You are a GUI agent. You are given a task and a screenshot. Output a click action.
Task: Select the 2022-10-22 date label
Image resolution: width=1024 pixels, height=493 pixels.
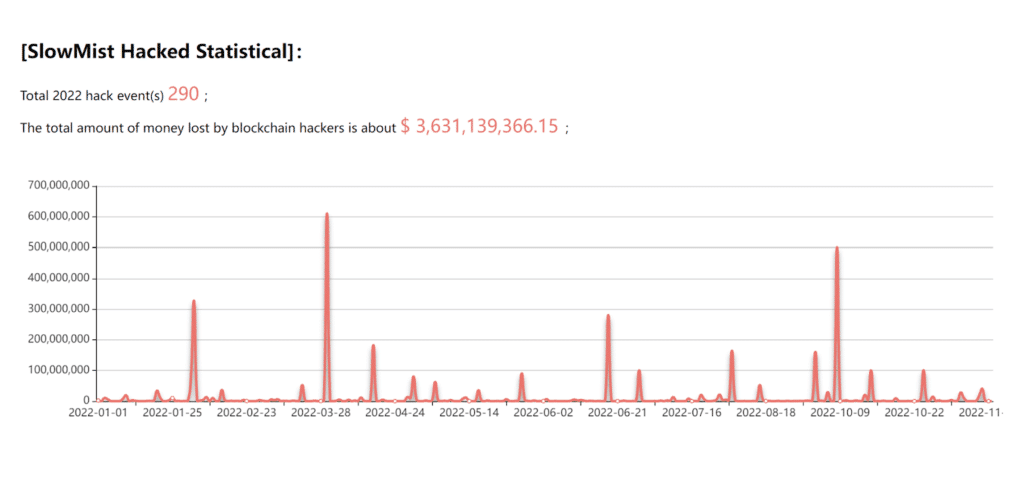pyautogui.click(x=914, y=411)
